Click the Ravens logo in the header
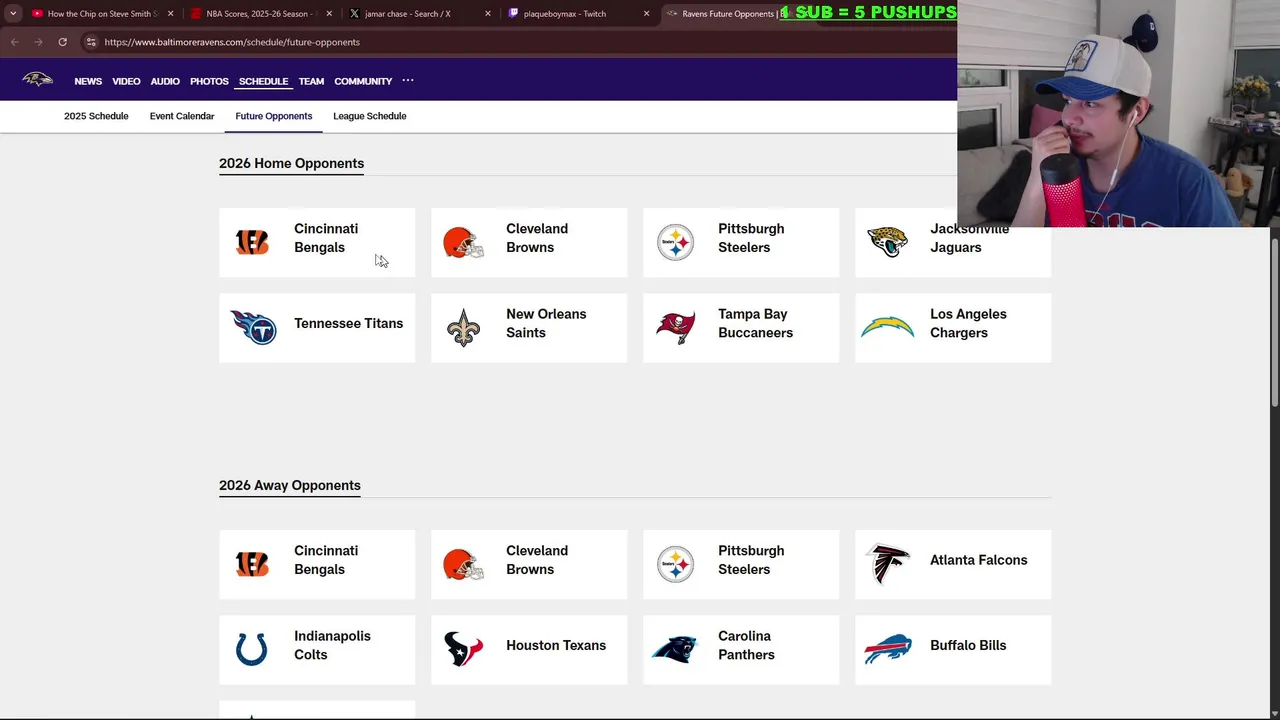The height and width of the screenshot is (720, 1280). 38,80
